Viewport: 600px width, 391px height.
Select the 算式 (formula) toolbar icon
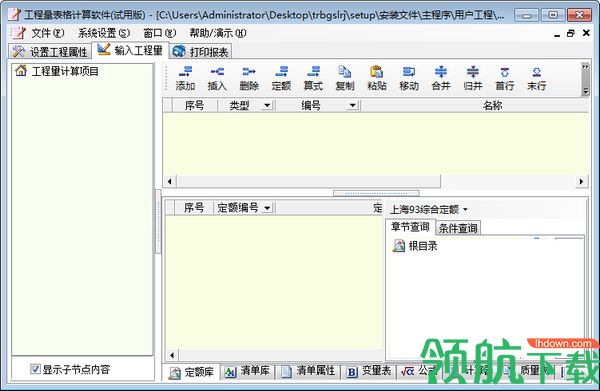point(313,78)
